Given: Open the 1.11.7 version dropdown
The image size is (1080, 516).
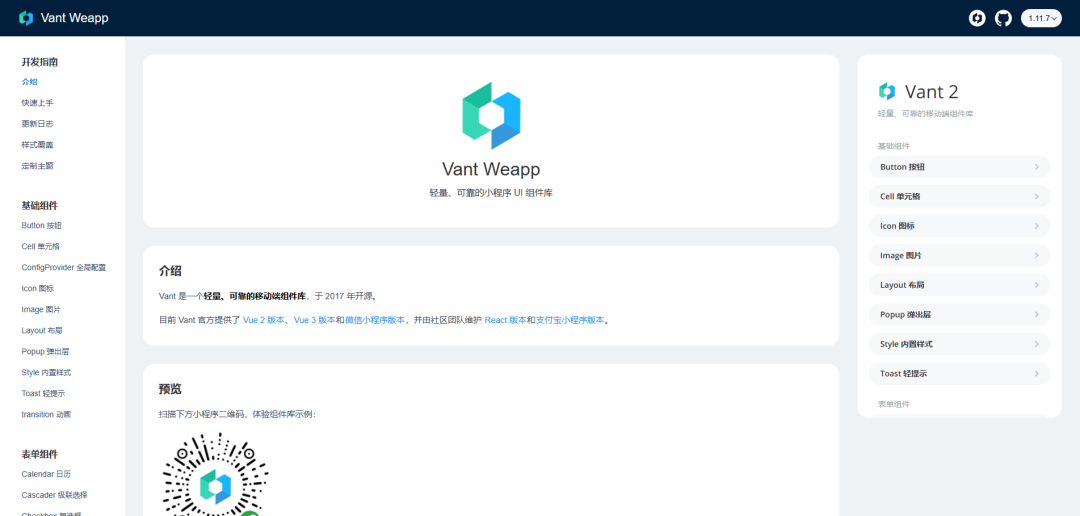Looking at the screenshot, I should [x=1040, y=19].
